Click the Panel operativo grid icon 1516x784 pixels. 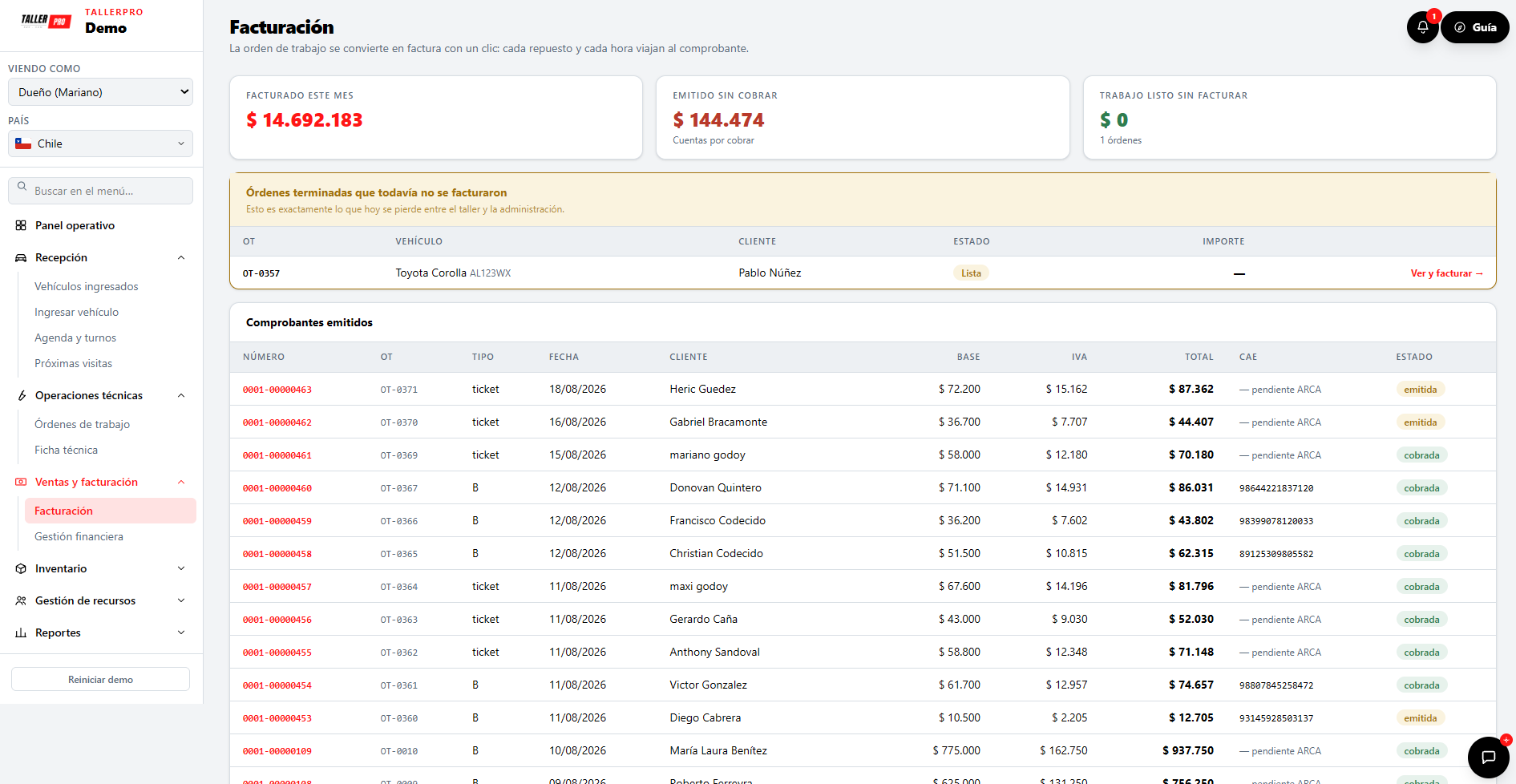tap(21, 225)
